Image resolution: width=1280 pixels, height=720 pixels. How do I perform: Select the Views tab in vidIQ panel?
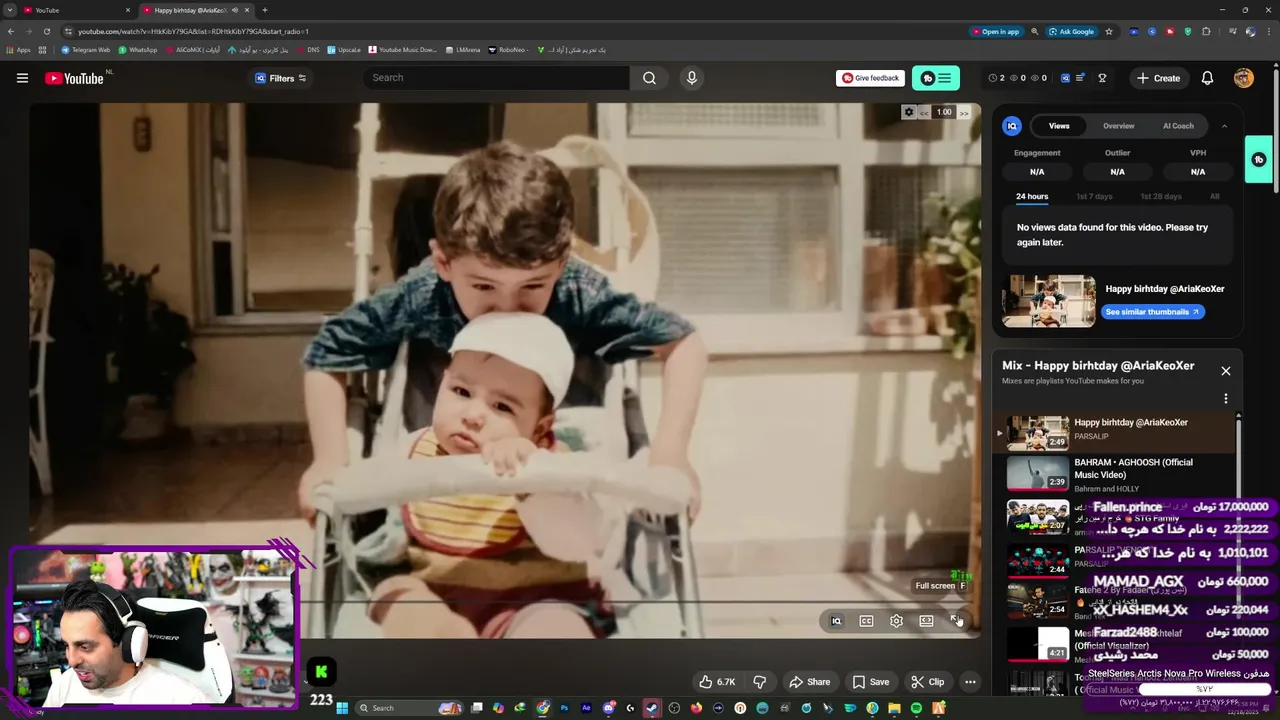point(1059,126)
